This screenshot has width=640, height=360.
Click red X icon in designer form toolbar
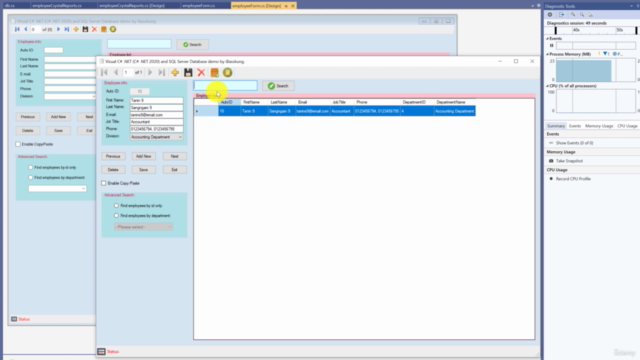point(95,29)
